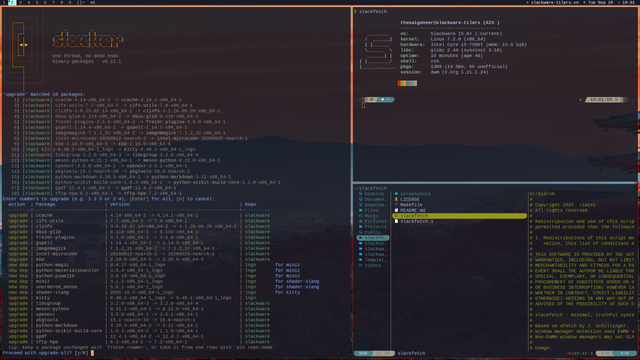This screenshot has height=360, width=640.
Task: Switch to dwm tag 9
Action: [70, 2]
